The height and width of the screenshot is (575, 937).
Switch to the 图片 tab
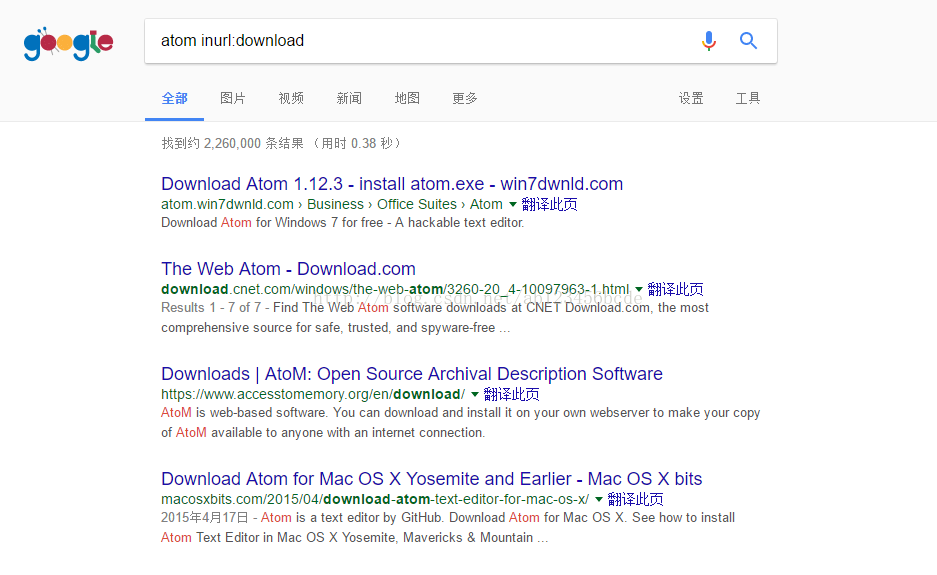pyautogui.click(x=232, y=98)
